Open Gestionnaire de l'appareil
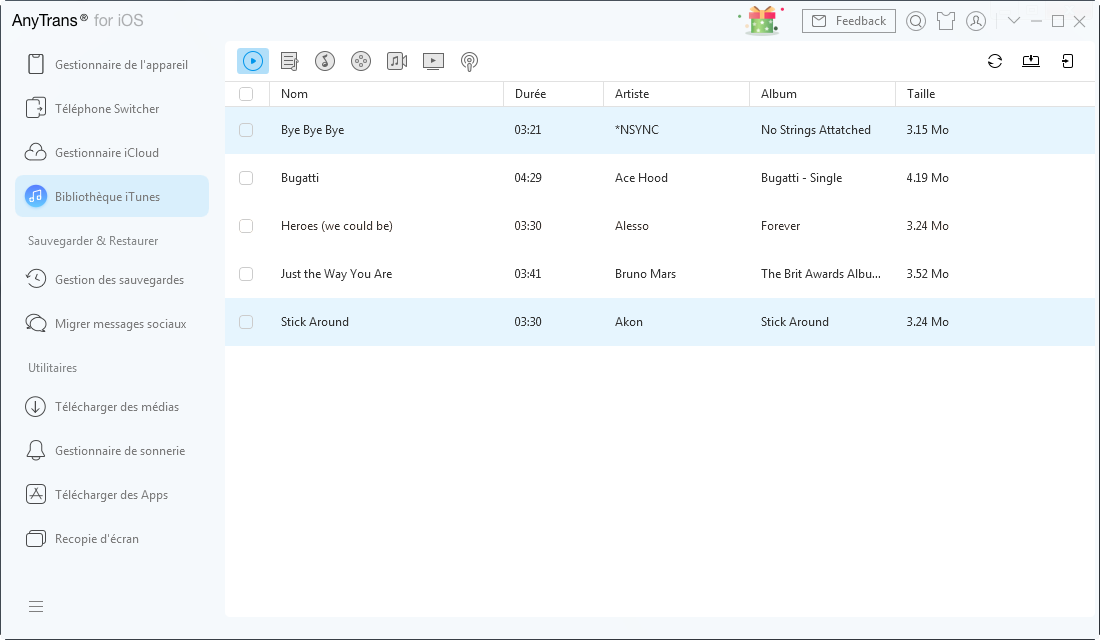The height and width of the screenshot is (640, 1100). 112,65
